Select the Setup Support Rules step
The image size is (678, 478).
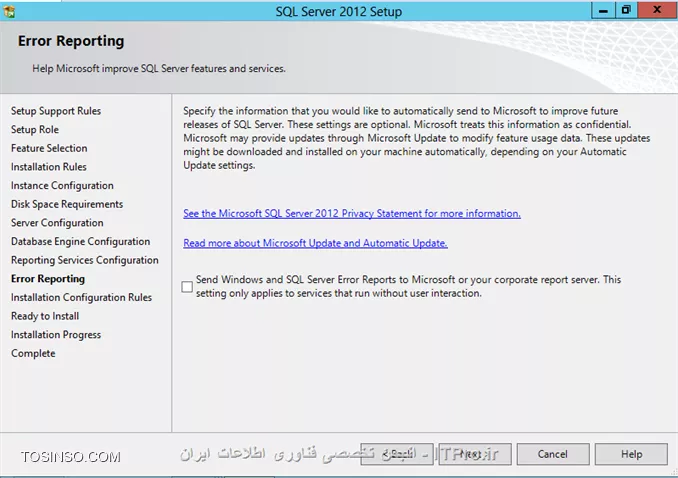point(56,111)
